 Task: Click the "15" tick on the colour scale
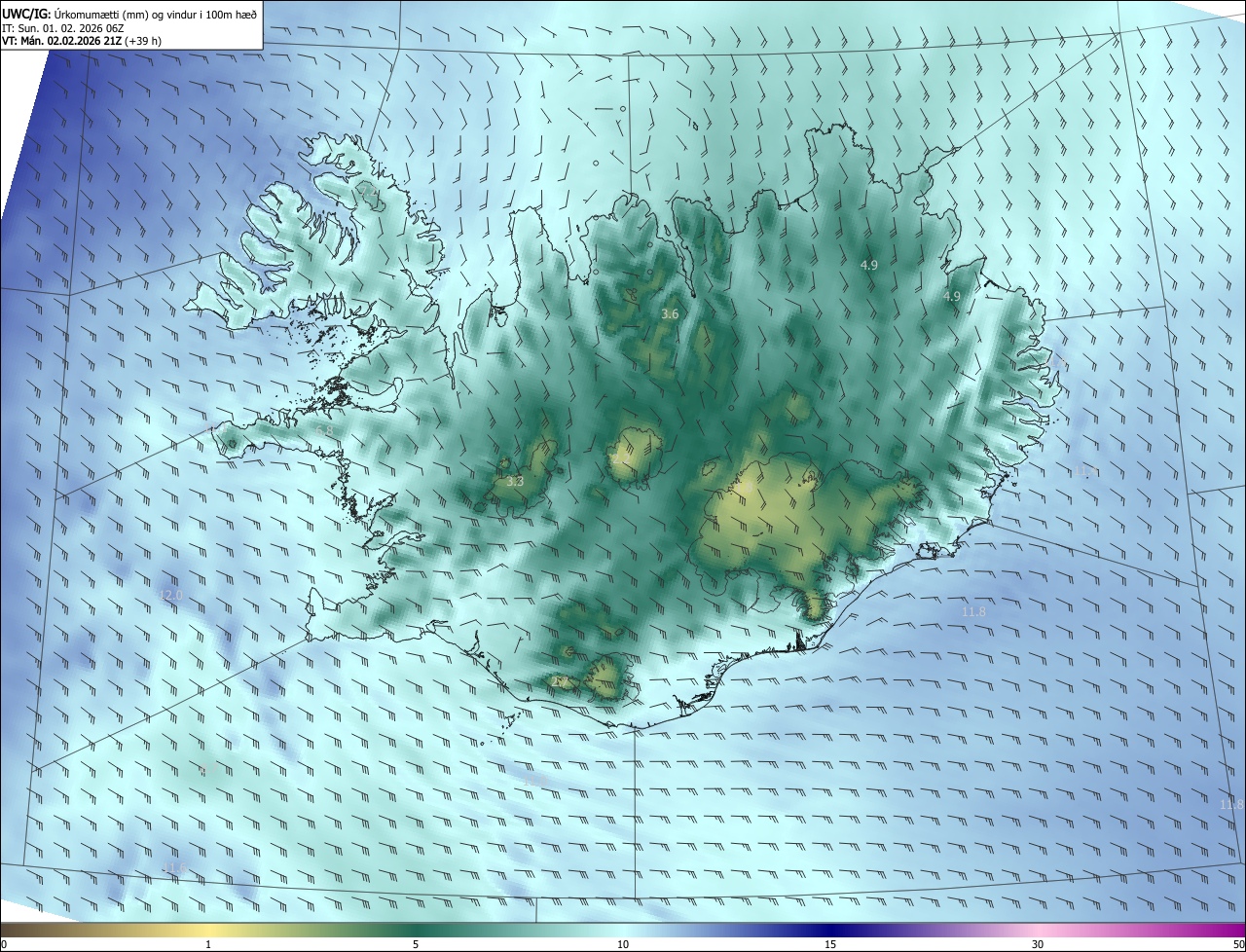coord(830,944)
